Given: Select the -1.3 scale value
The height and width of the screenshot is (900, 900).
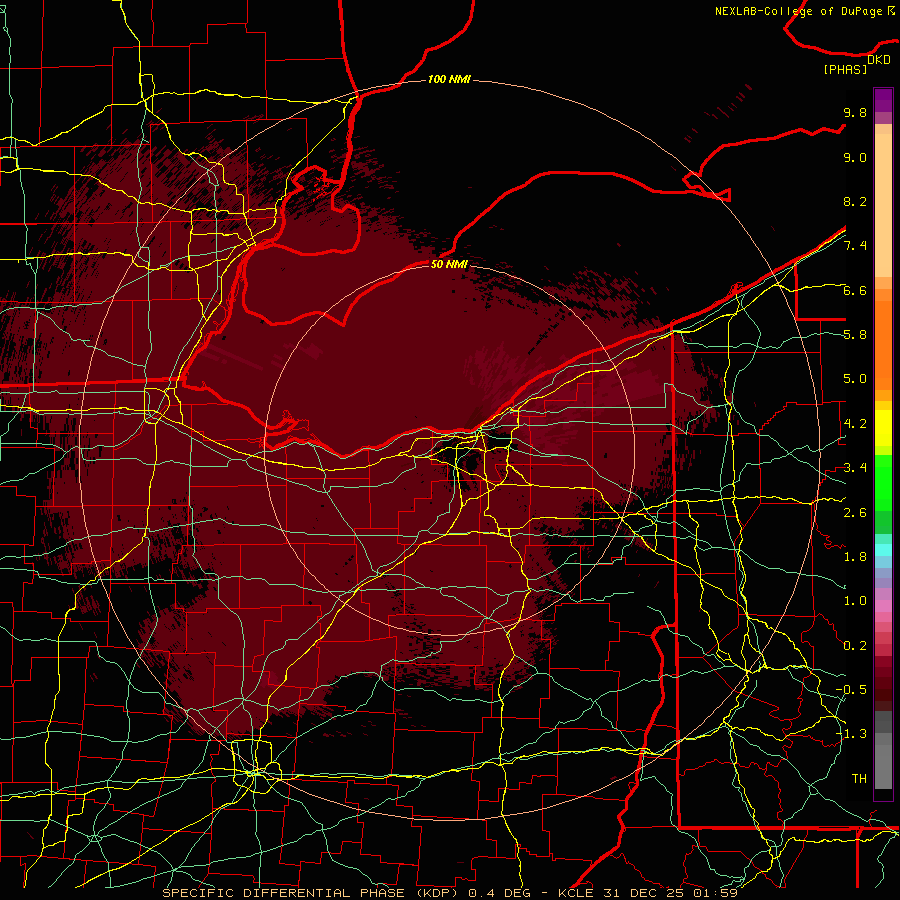Looking at the screenshot, I should click(x=851, y=734).
